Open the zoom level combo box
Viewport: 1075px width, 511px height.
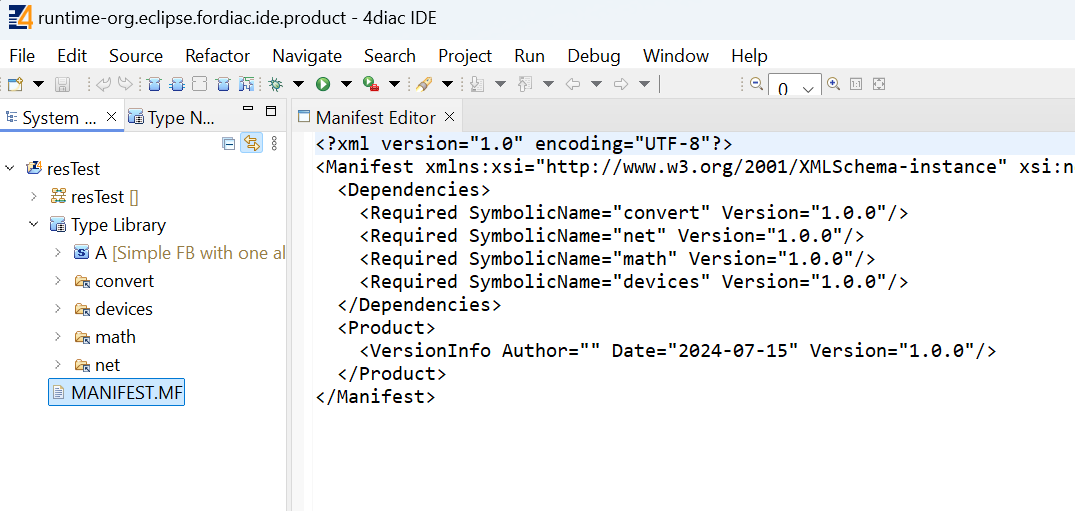click(795, 86)
